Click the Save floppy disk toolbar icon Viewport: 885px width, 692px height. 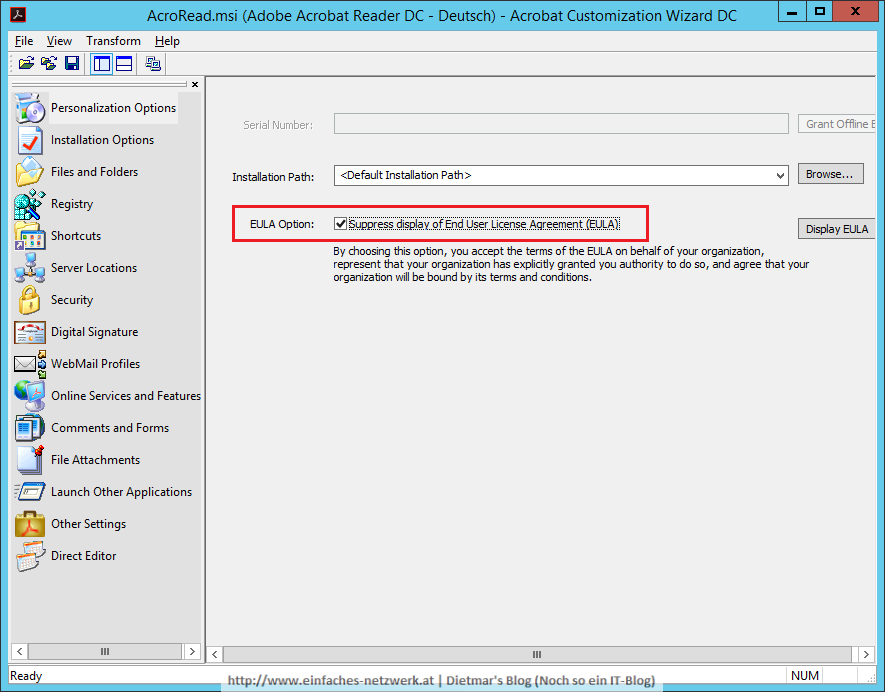72,63
